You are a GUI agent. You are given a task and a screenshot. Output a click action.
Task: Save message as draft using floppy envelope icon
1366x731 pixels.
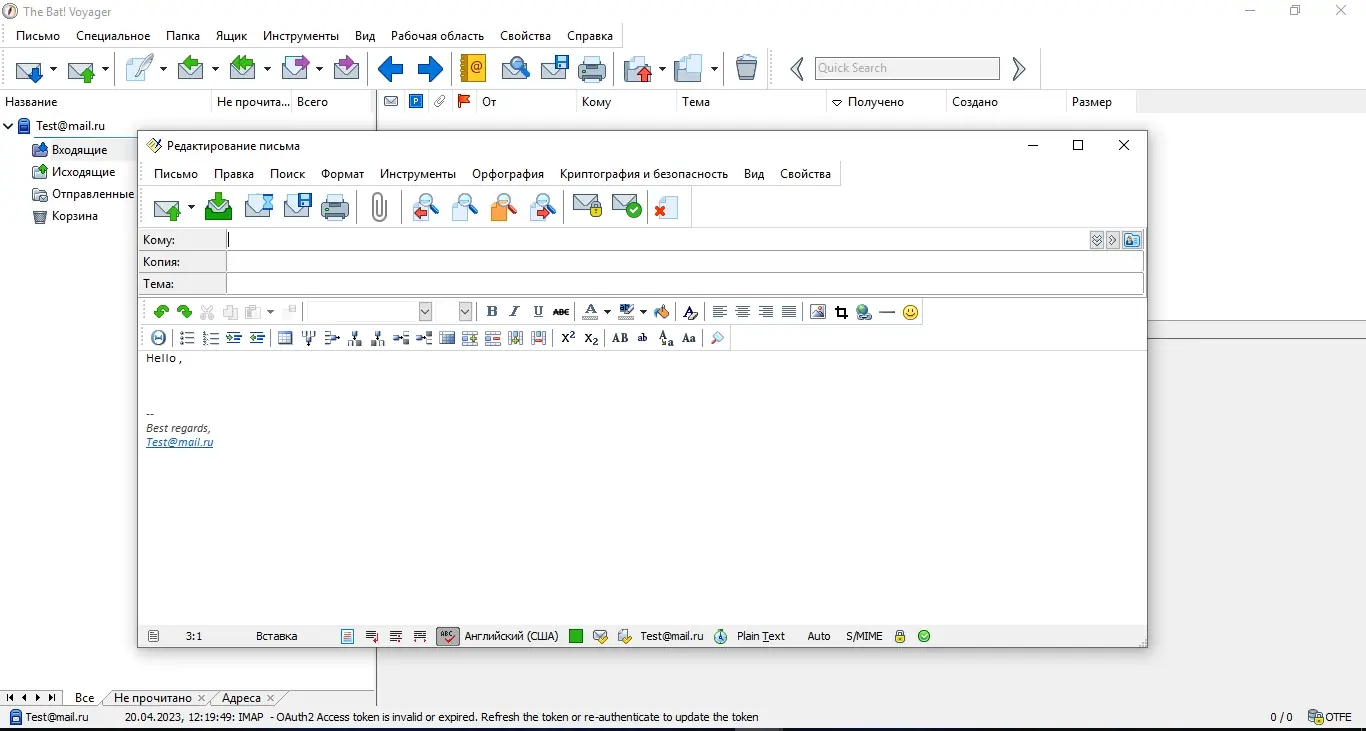click(x=297, y=207)
